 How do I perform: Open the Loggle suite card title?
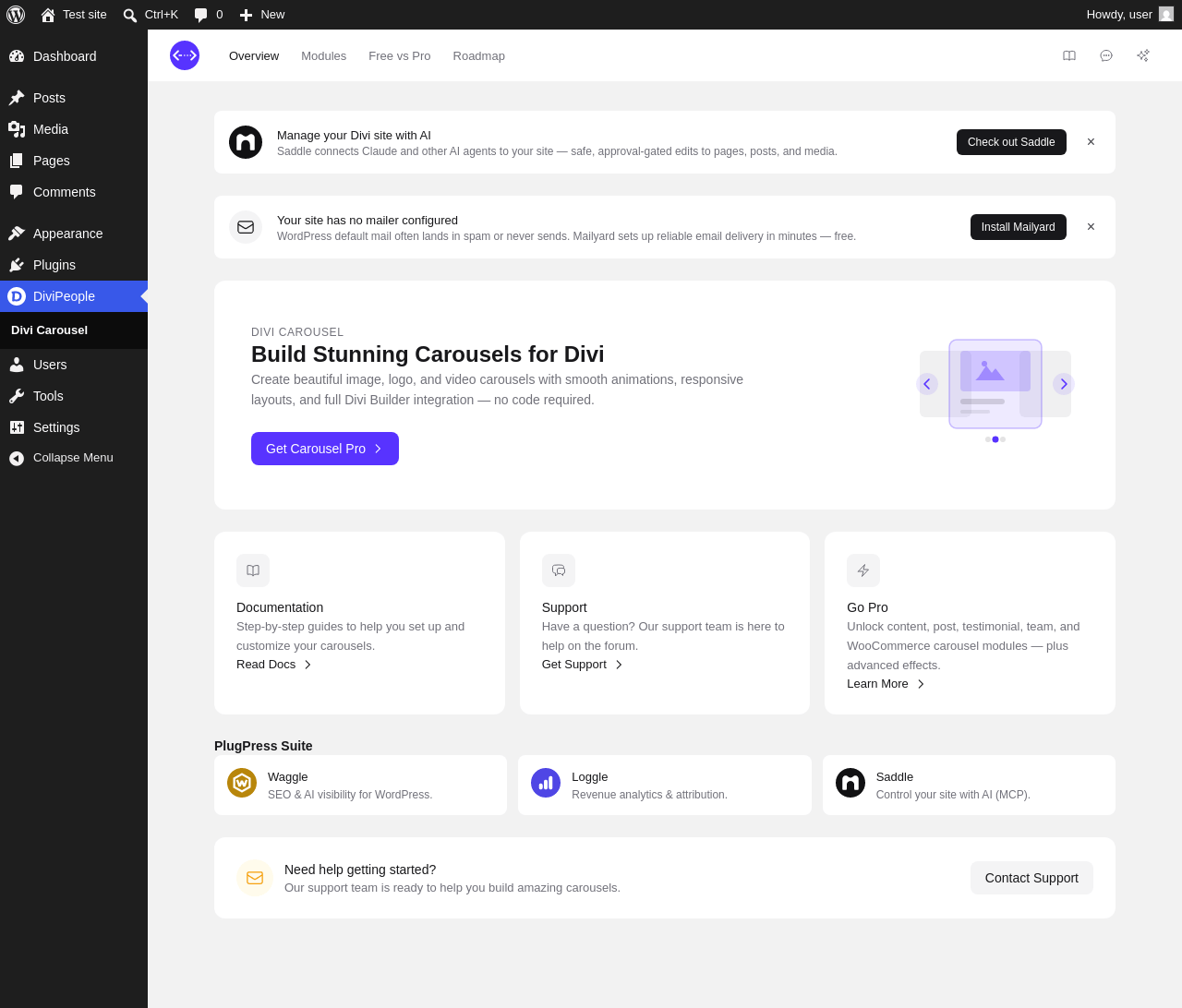point(590,777)
